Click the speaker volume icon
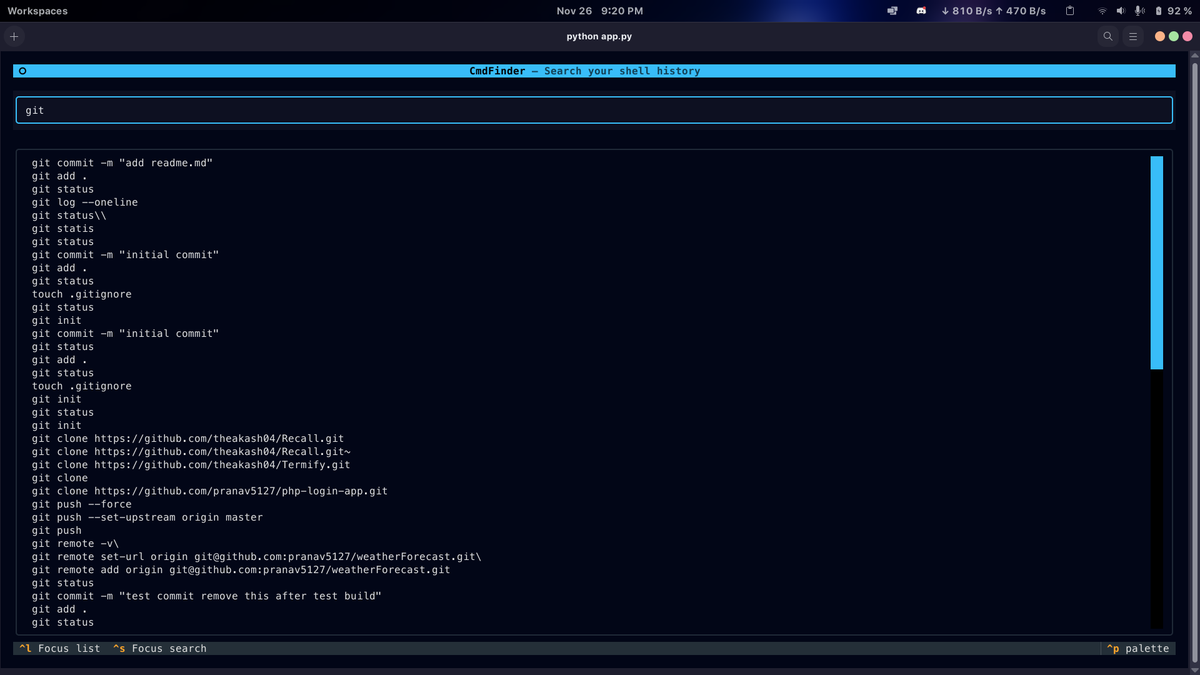The width and height of the screenshot is (1200, 675). [1120, 11]
